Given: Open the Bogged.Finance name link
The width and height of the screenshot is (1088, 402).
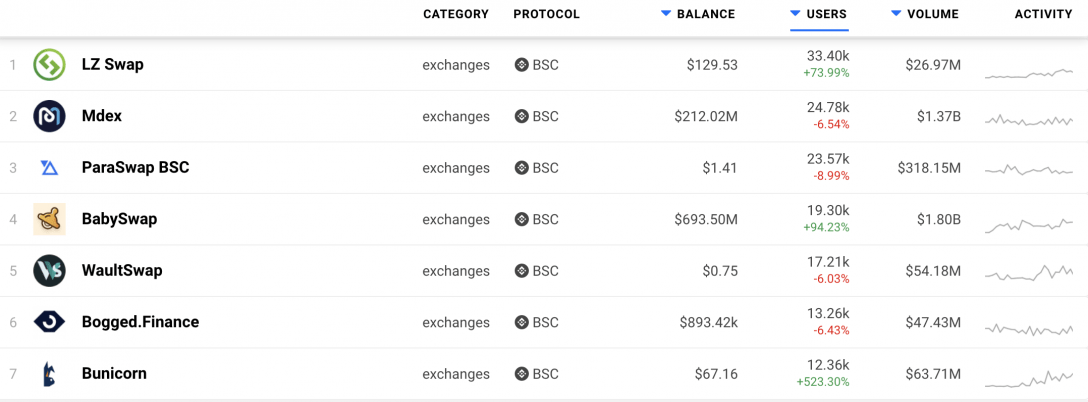Looking at the screenshot, I should [x=140, y=321].
